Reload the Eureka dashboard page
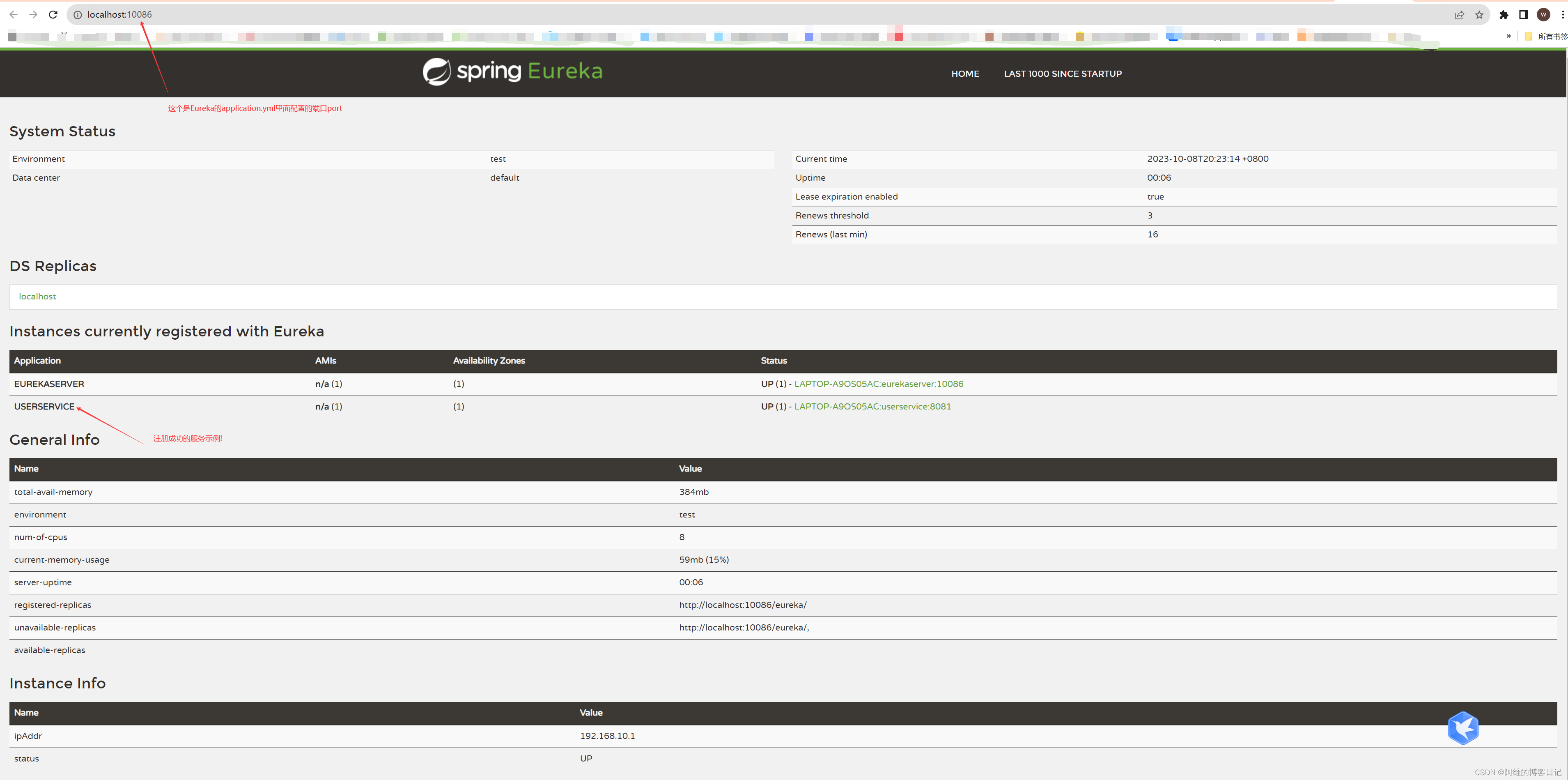The height and width of the screenshot is (780, 1568). tap(53, 15)
